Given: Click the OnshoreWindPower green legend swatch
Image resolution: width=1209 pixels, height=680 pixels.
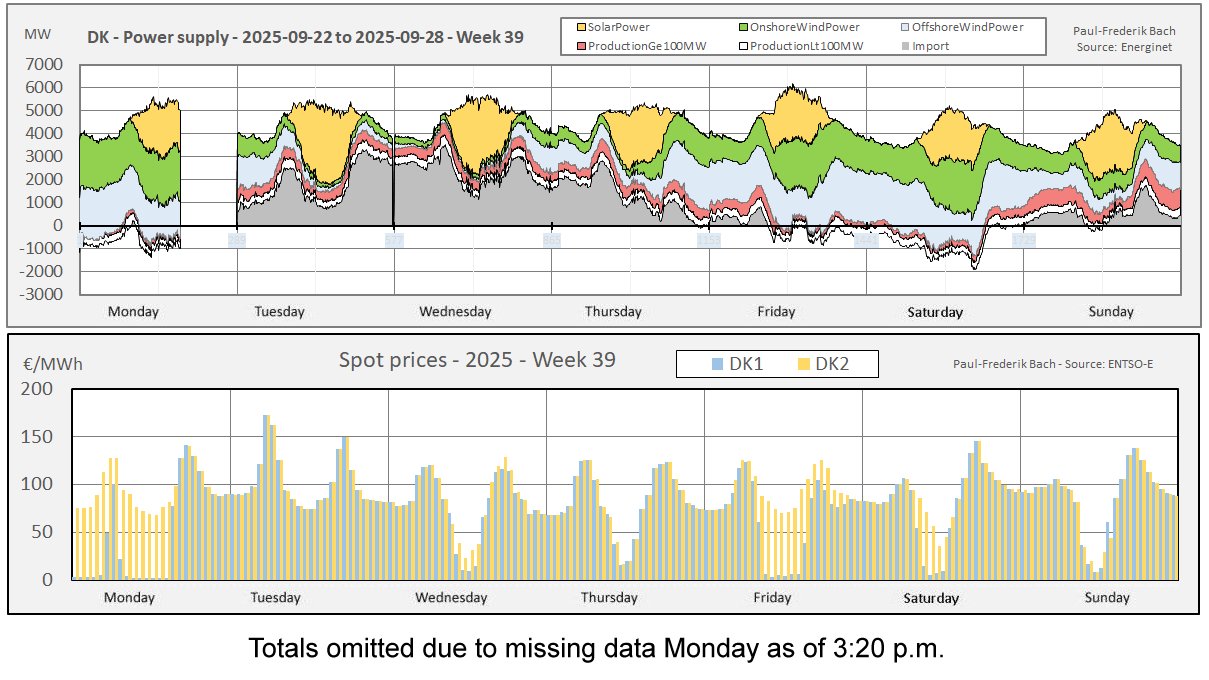Looking at the screenshot, I should pyautogui.click(x=741, y=28).
